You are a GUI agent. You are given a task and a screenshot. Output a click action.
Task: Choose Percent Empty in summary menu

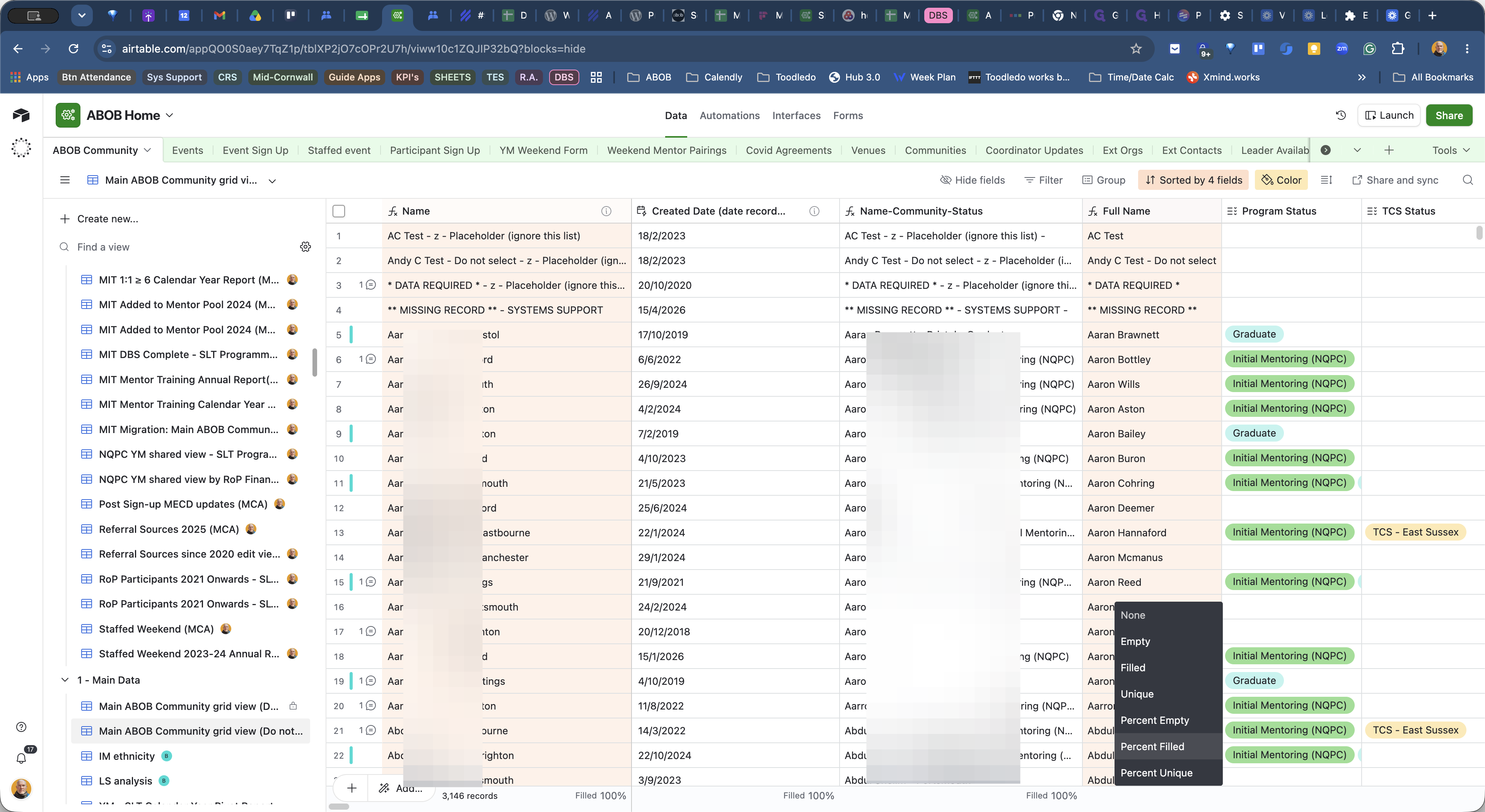tap(1168, 720)
